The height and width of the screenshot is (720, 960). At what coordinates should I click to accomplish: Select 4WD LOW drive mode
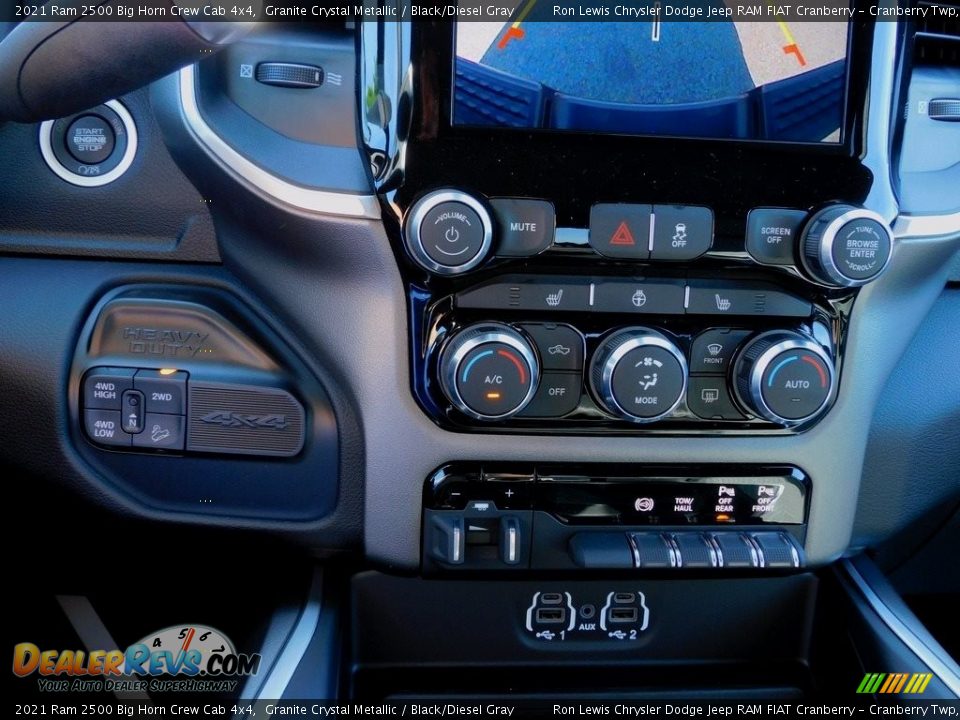tap(104, 428)
